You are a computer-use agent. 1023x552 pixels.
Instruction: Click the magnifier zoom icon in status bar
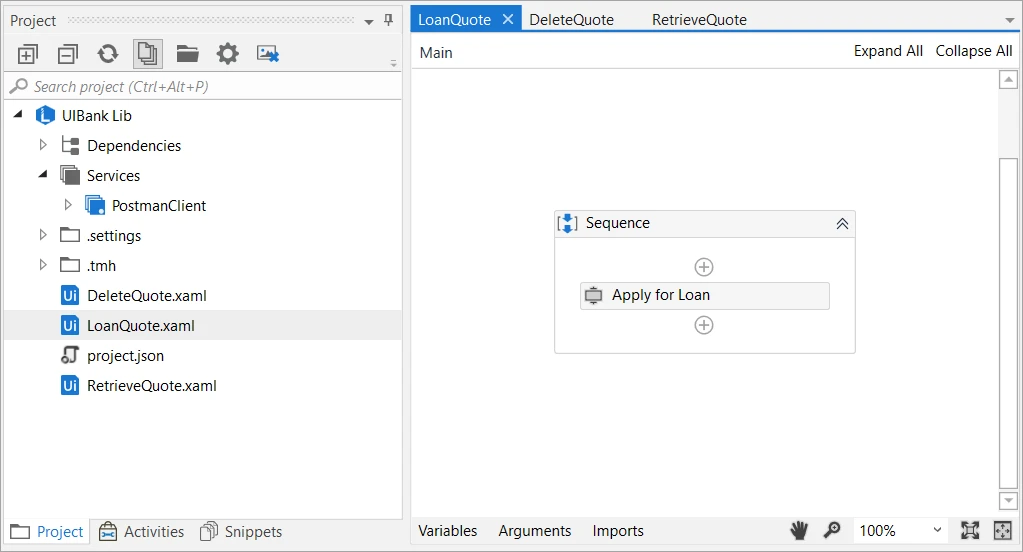click(x=832, y=530)
